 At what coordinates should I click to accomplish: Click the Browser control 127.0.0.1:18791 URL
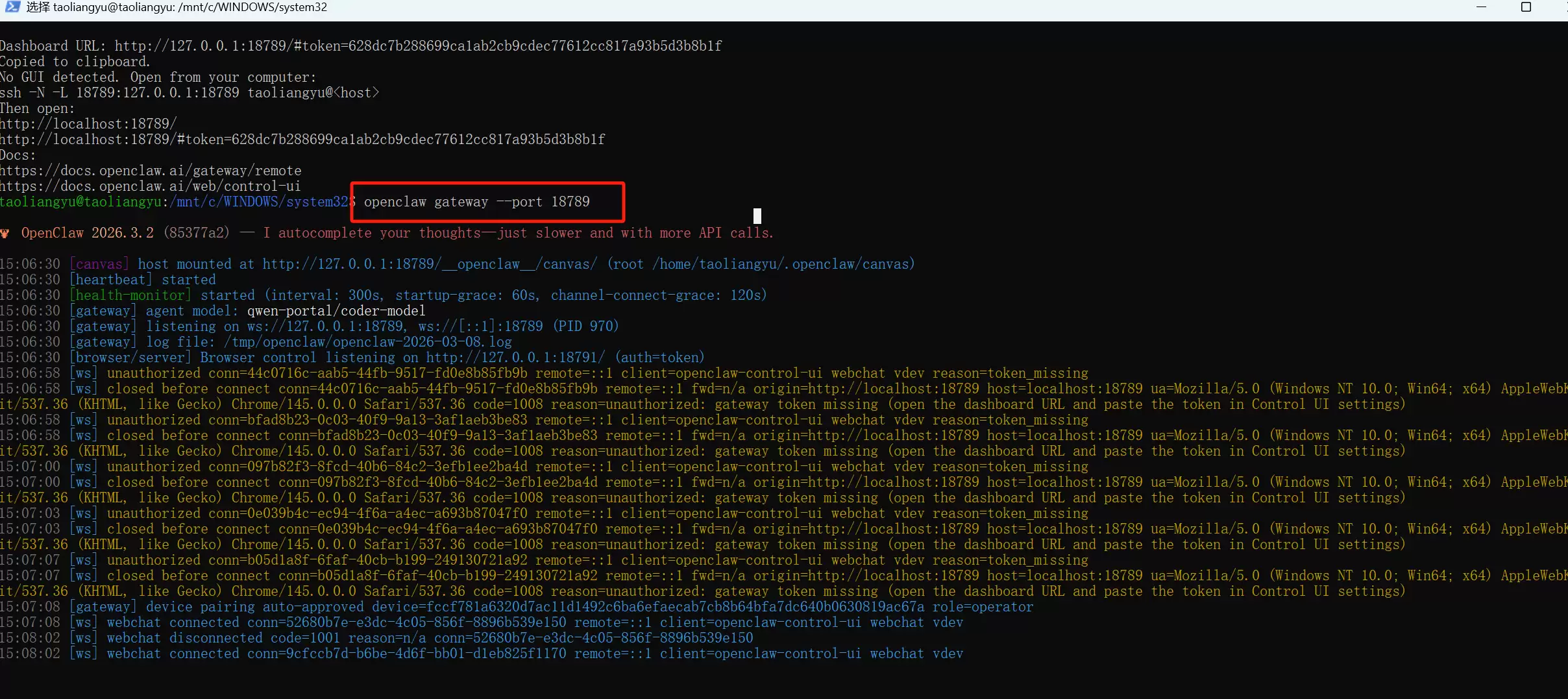click(x=515, y=358)
